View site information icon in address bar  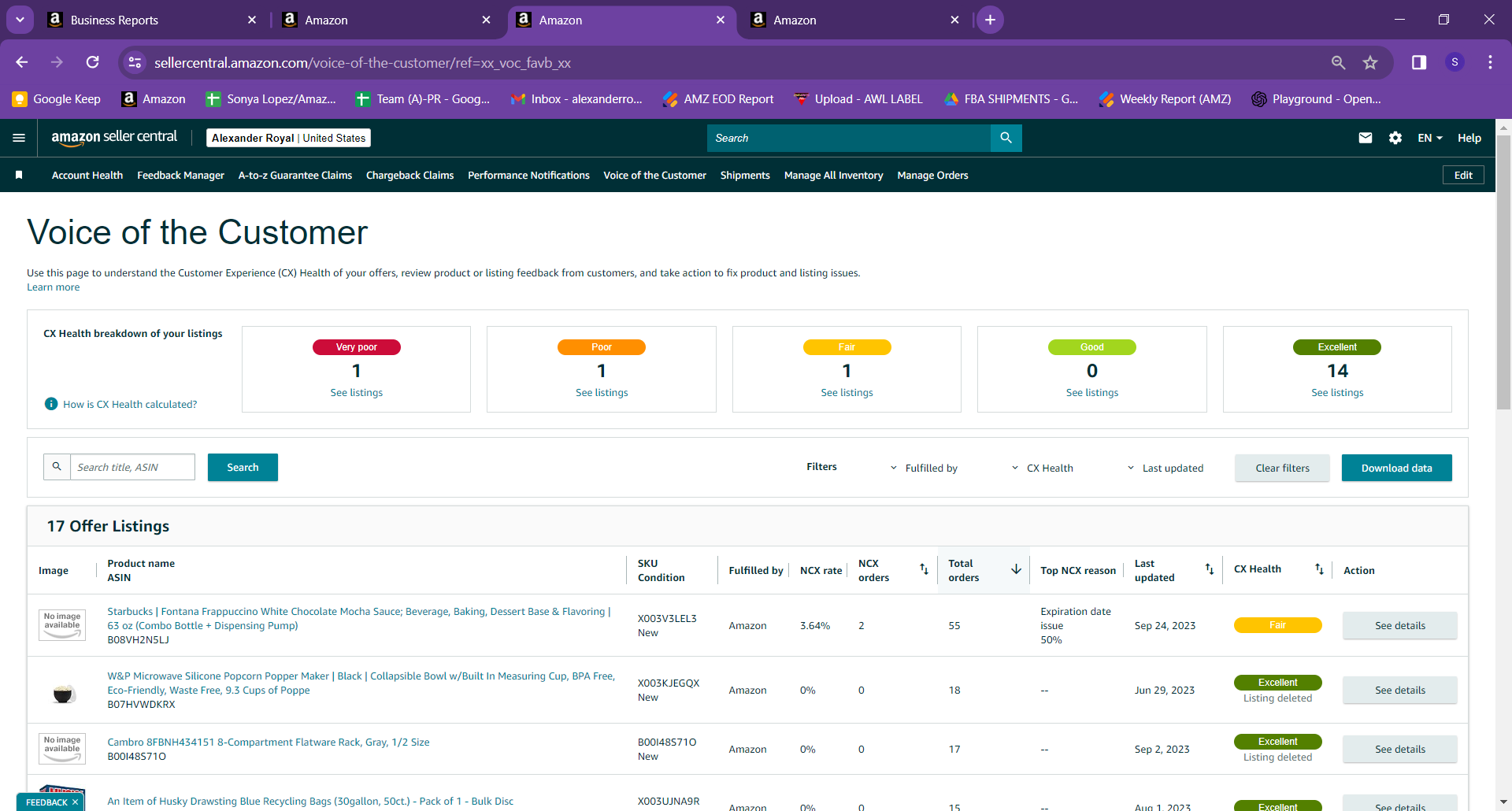(x=135, y=62)
